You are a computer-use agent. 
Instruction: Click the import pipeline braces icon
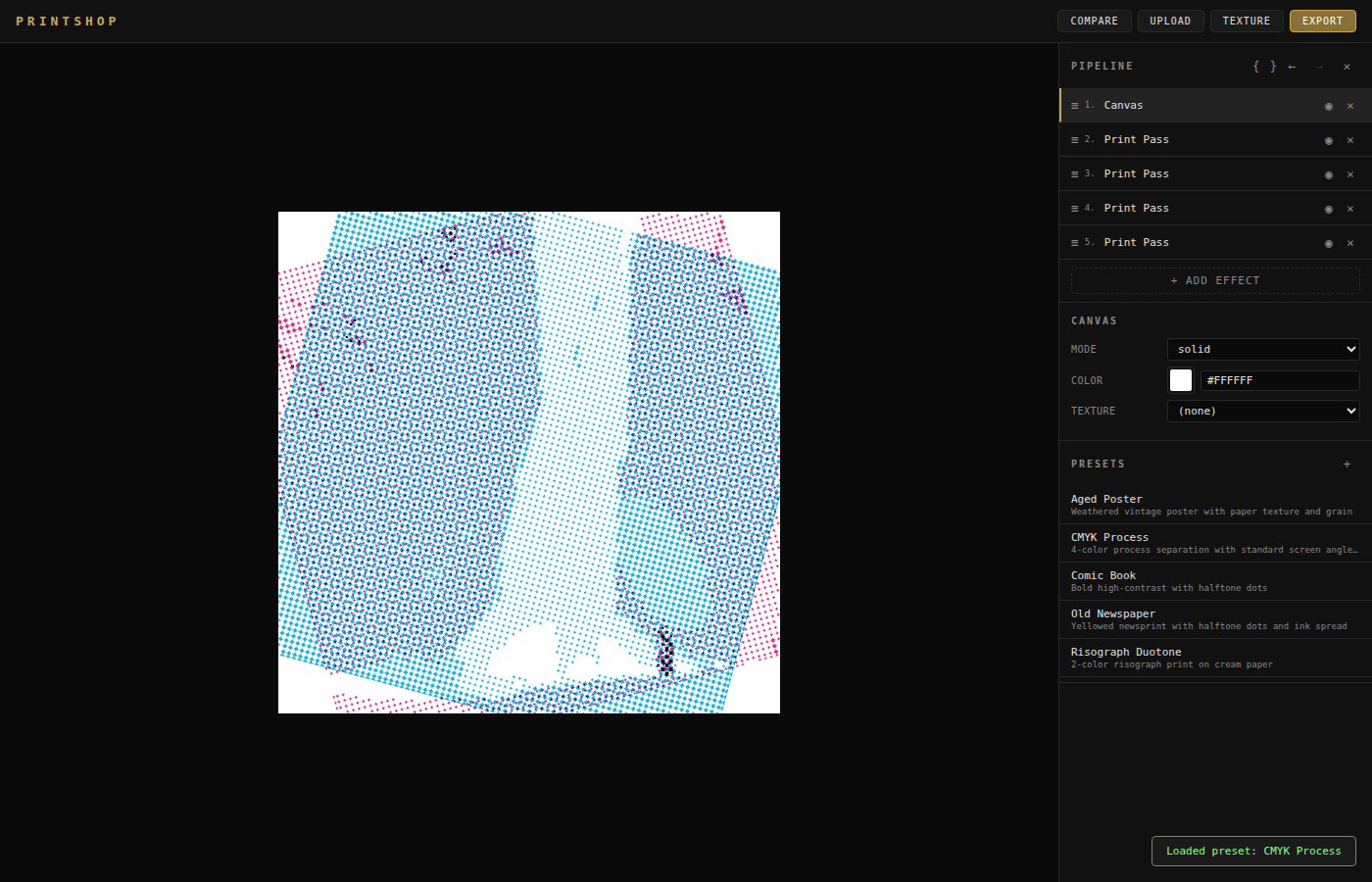pyautogui.click(x=1262, y=67)
